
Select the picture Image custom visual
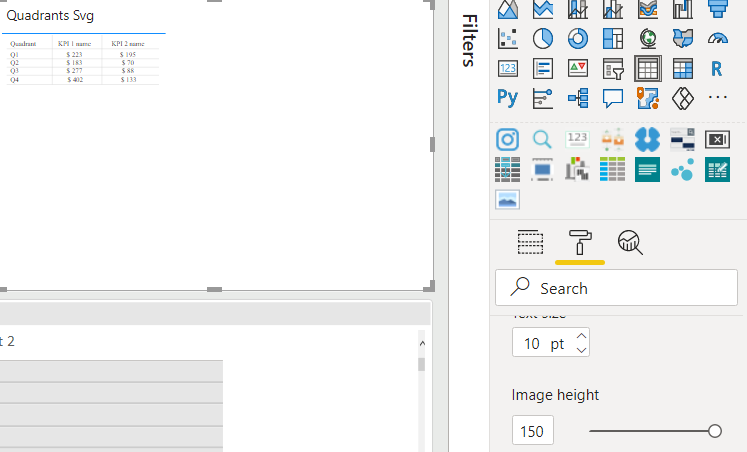(507, 200)
